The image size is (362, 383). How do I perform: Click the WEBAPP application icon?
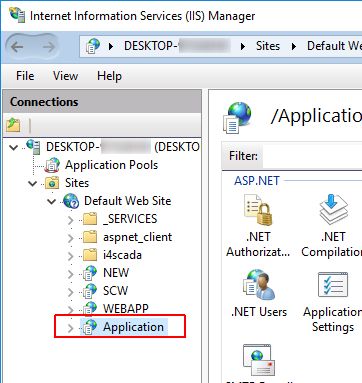90,308
